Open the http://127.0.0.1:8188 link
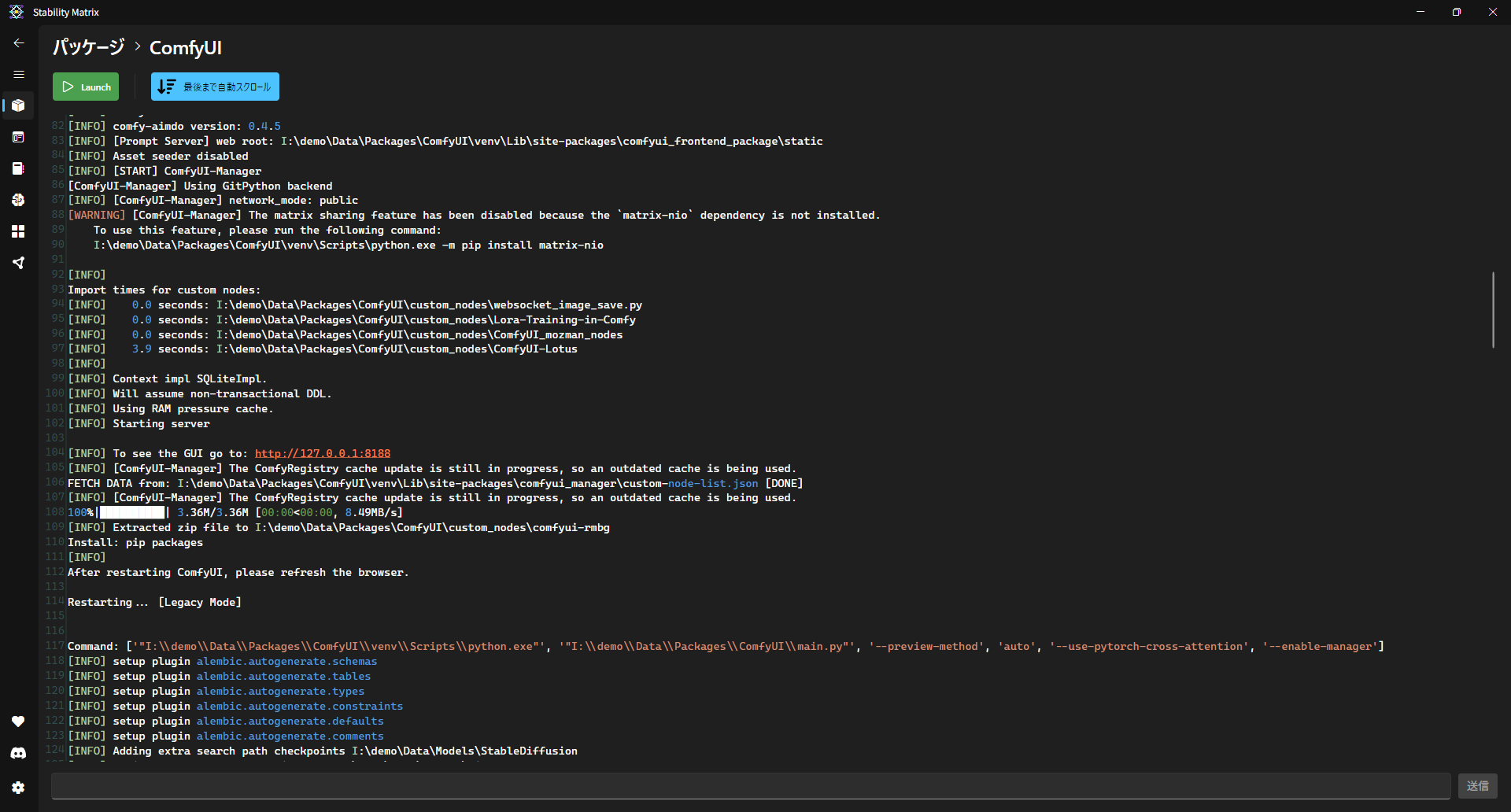This screenshot has height=812, width=1511. [323, 453]
